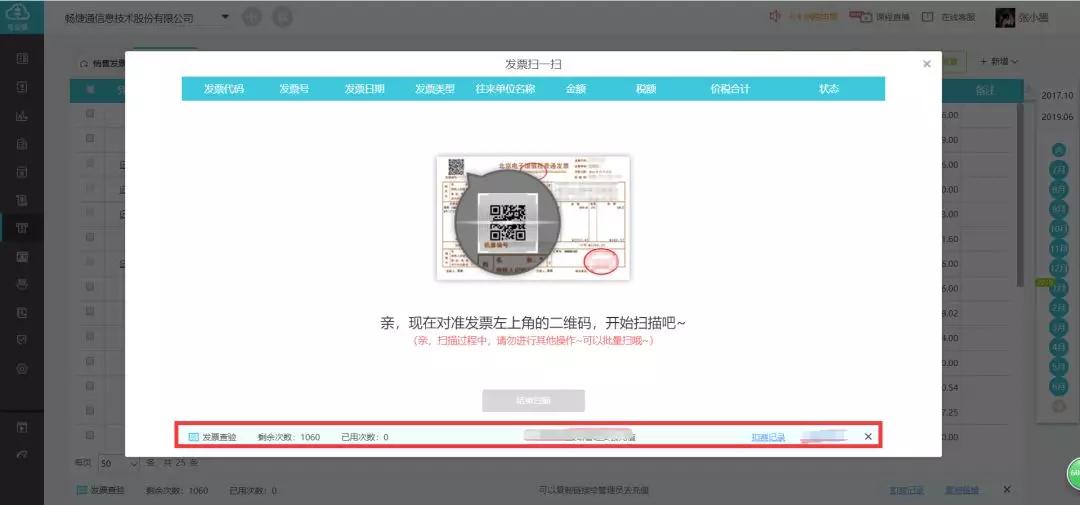1080x505 pixels.
Task: Click the home icon in the breadcrumb
Action: tap(84, 63)
